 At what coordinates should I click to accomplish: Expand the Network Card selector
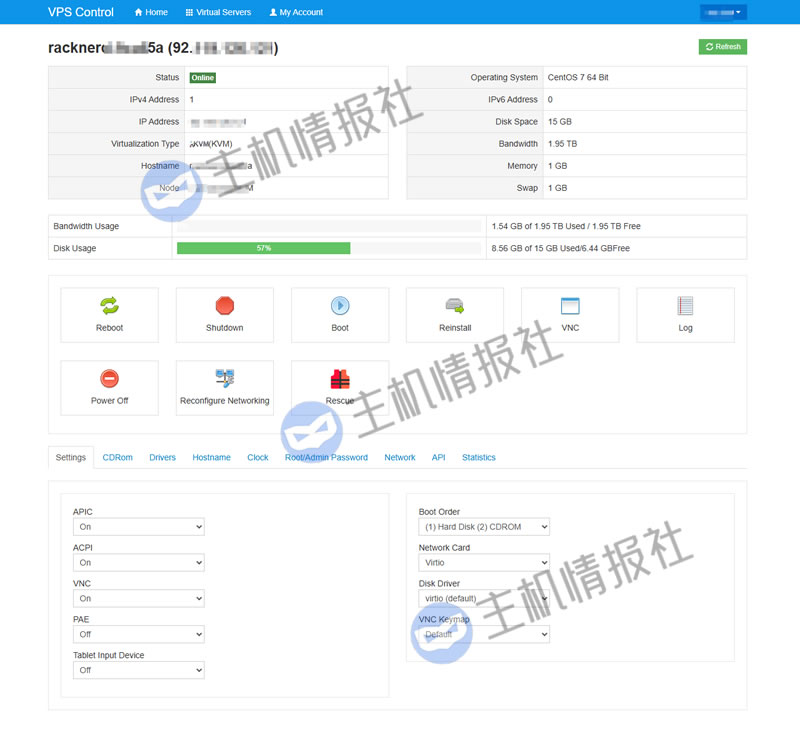point(483,562)
